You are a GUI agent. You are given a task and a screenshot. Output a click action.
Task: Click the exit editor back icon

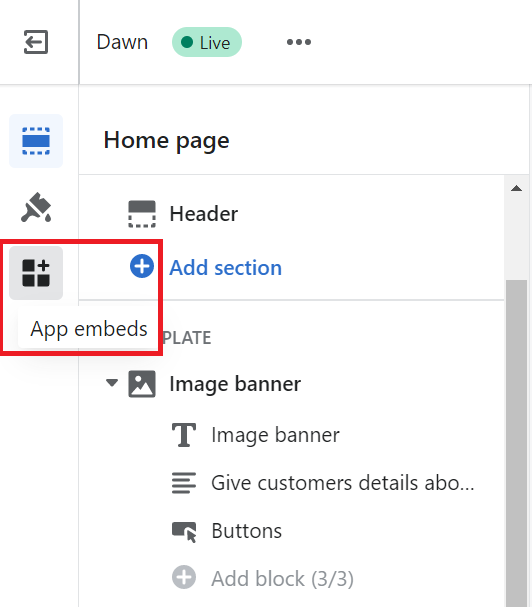pos(36,42)
